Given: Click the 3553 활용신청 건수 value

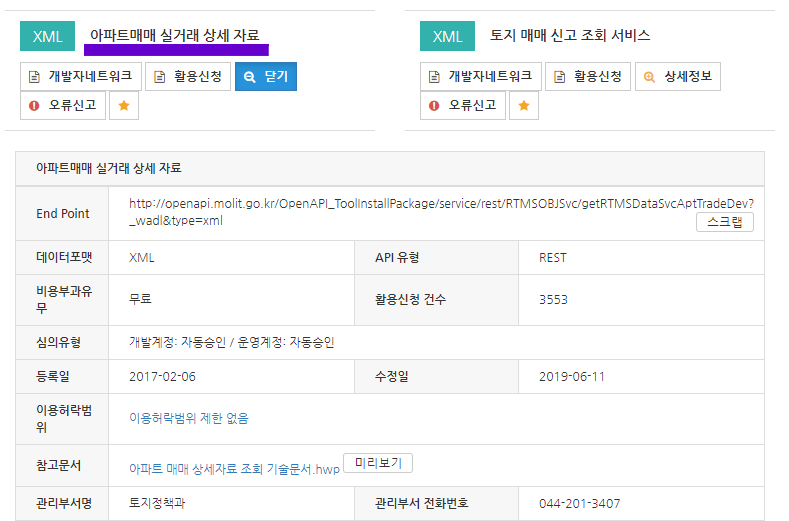Looking at the screenshot, I should coord(553,300).
